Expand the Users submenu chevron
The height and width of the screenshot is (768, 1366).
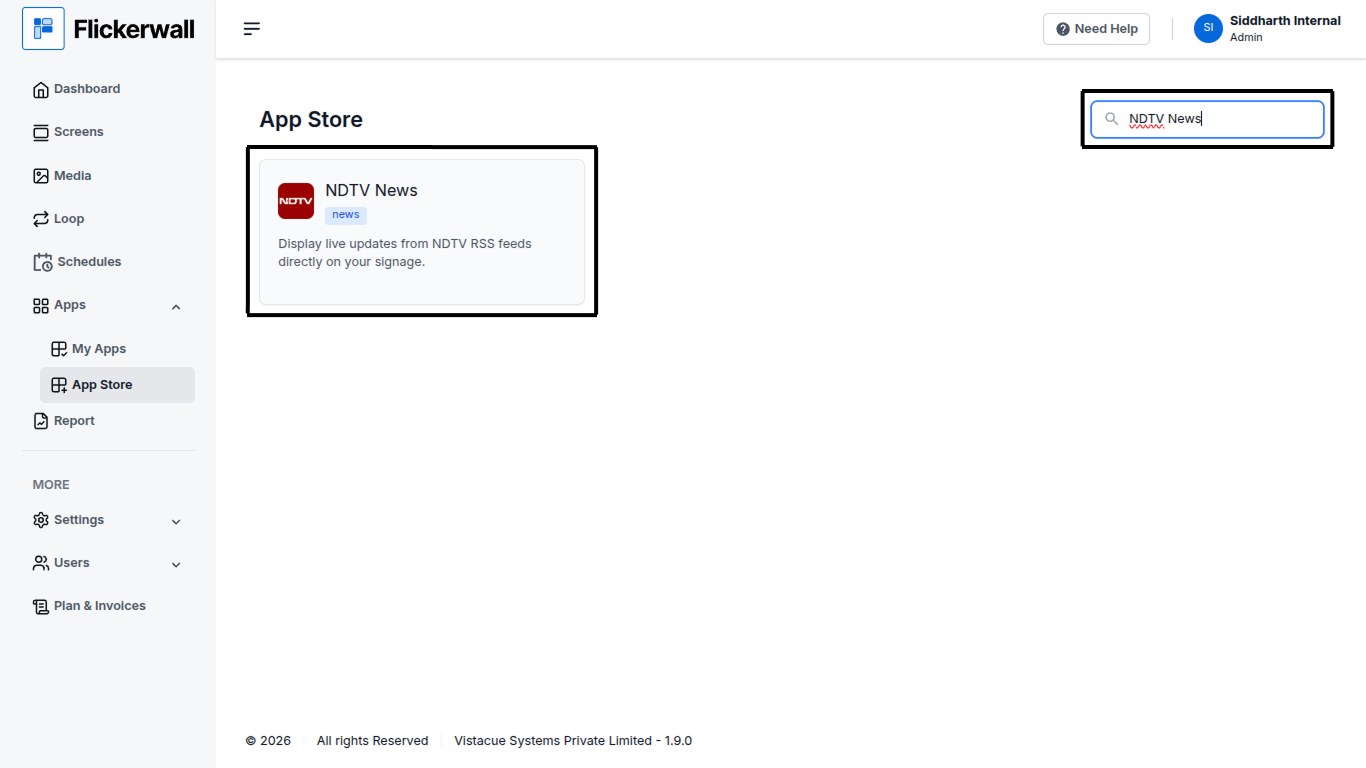coord(176,565)
